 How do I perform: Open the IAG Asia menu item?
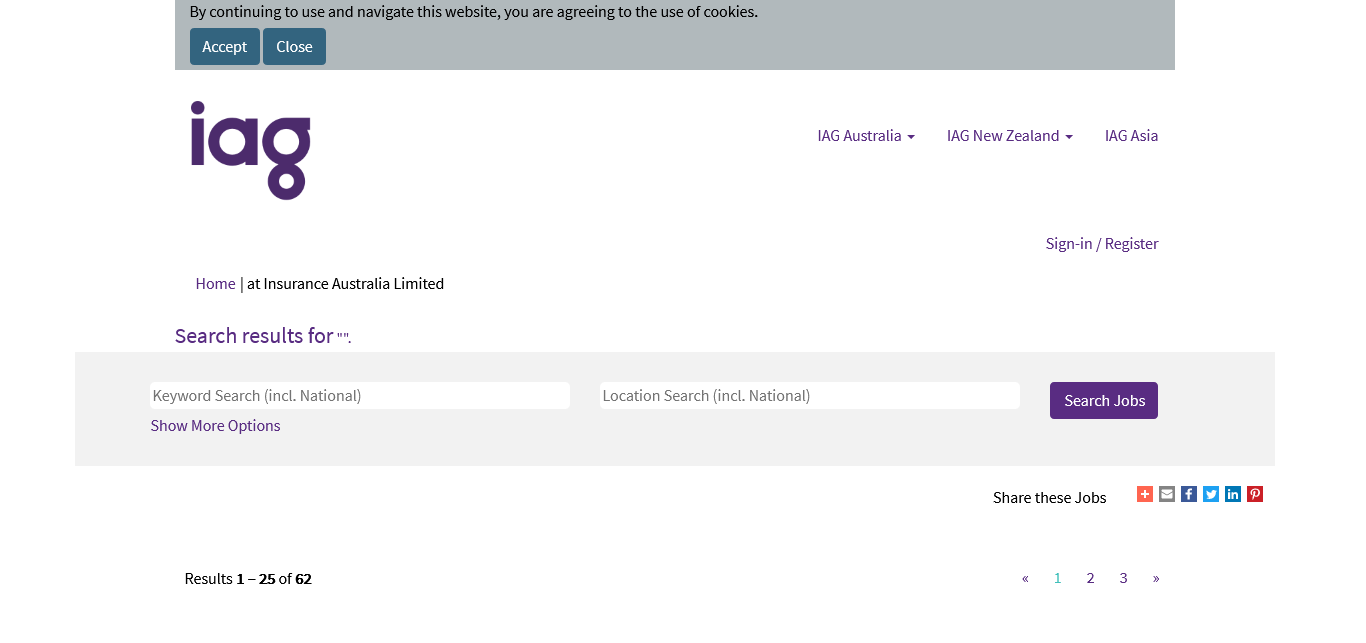pyautogui.click(x=1131, y=136)
